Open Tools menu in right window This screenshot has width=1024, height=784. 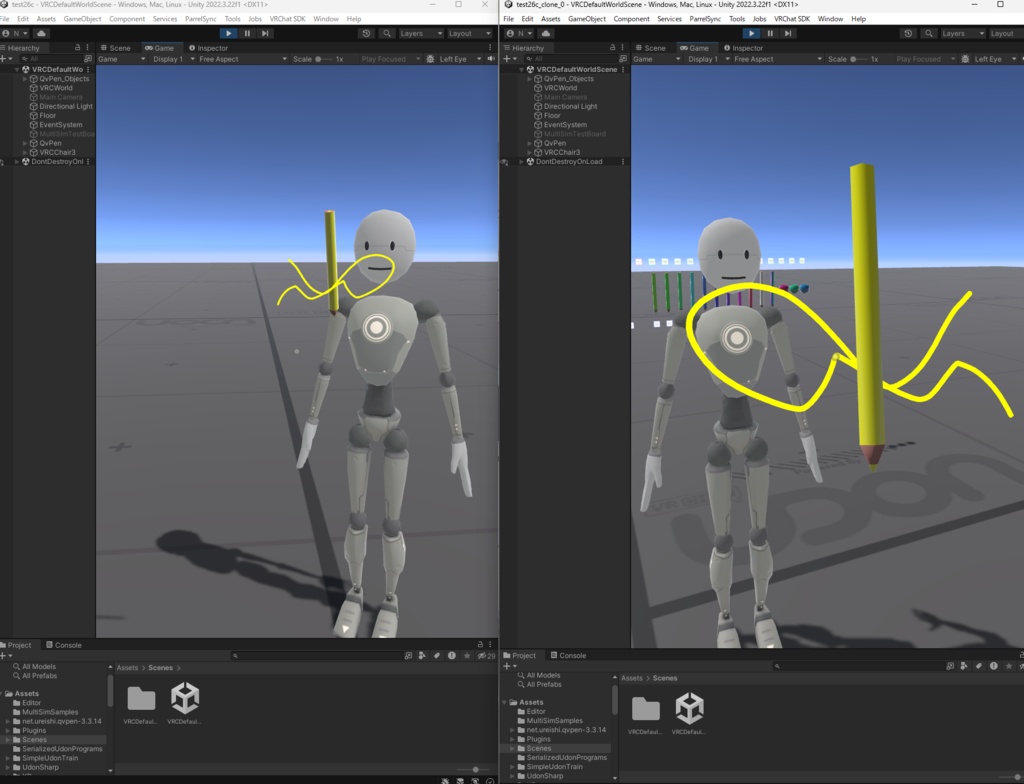point(737,19)
